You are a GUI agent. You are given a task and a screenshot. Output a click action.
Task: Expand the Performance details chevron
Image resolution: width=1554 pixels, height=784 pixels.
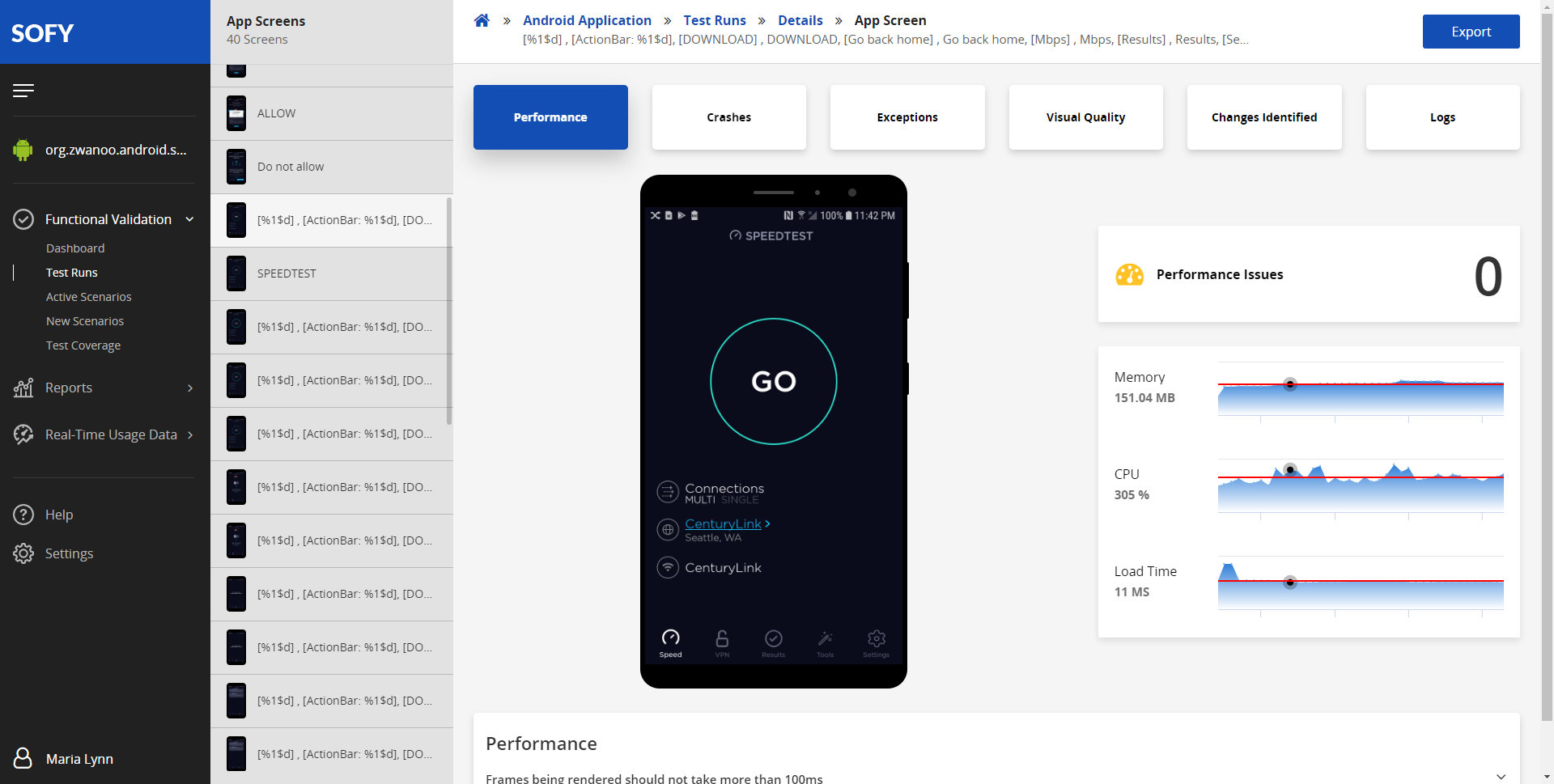tap(1501, 776)
